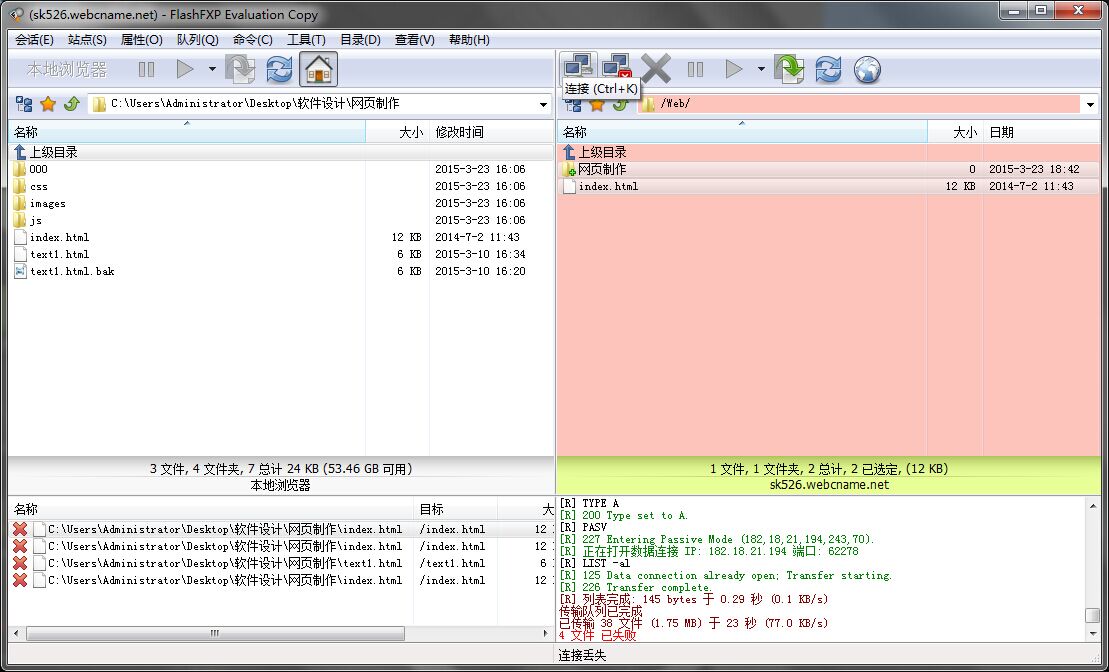Click the remote path field /Web/
This screenshot has width=1109, height=672.
tap(869, 104)
